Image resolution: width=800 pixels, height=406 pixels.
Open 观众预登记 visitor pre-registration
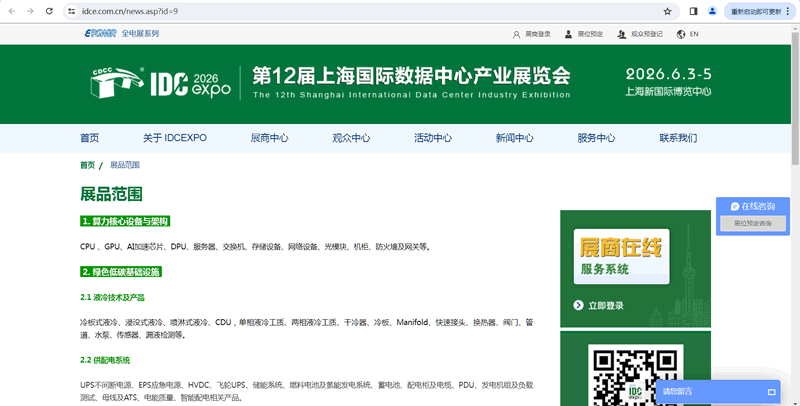tap(640, 34)
